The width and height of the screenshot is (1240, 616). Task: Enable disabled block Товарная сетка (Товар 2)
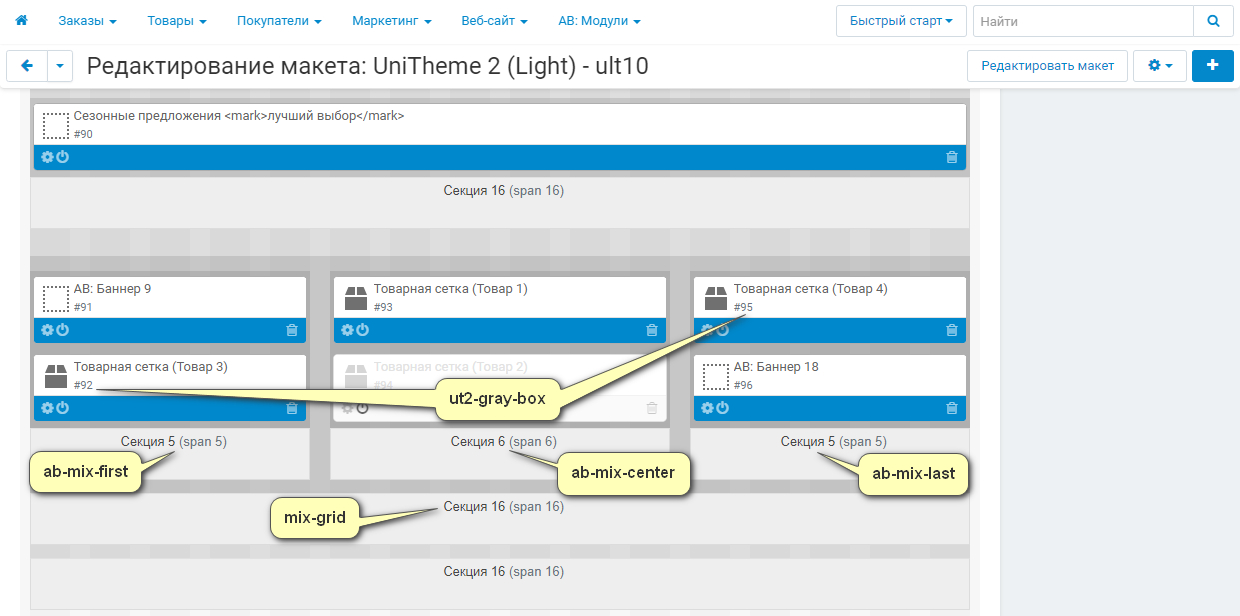362,408
